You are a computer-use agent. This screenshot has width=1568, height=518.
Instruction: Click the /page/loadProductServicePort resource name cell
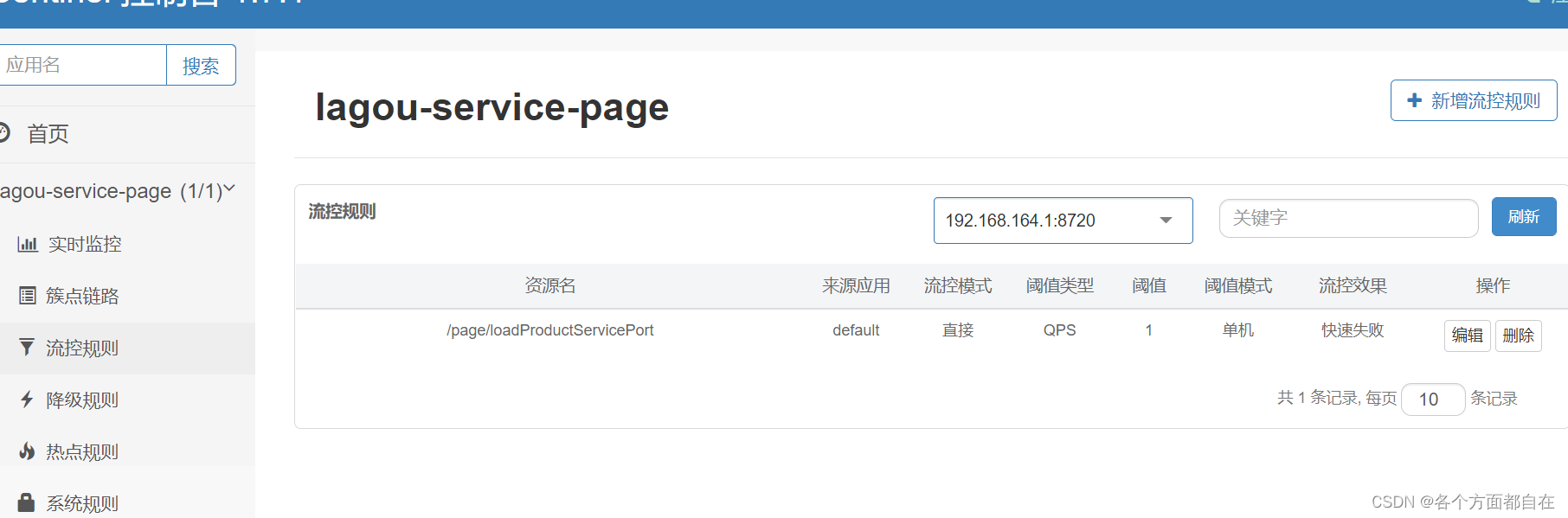pos(550,330)
